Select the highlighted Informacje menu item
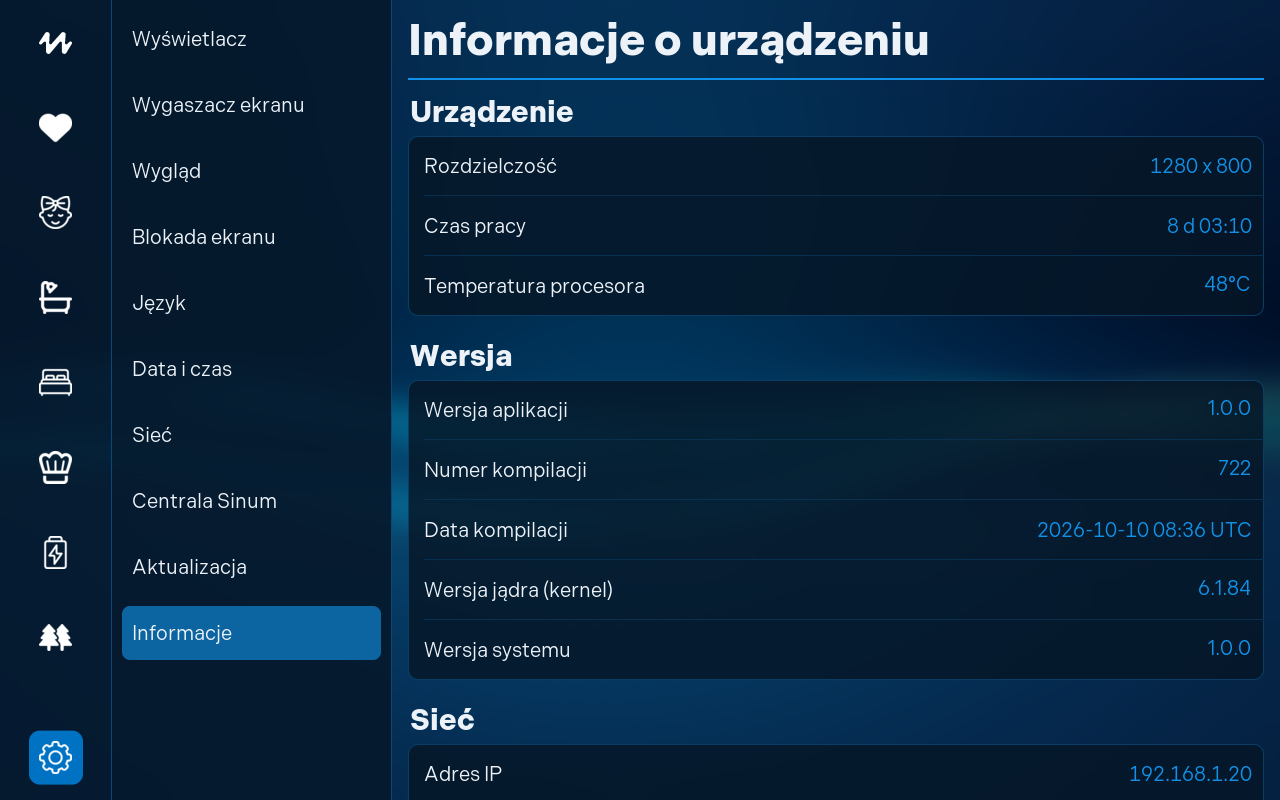1280x800 pixels. [x=251, y=633]
